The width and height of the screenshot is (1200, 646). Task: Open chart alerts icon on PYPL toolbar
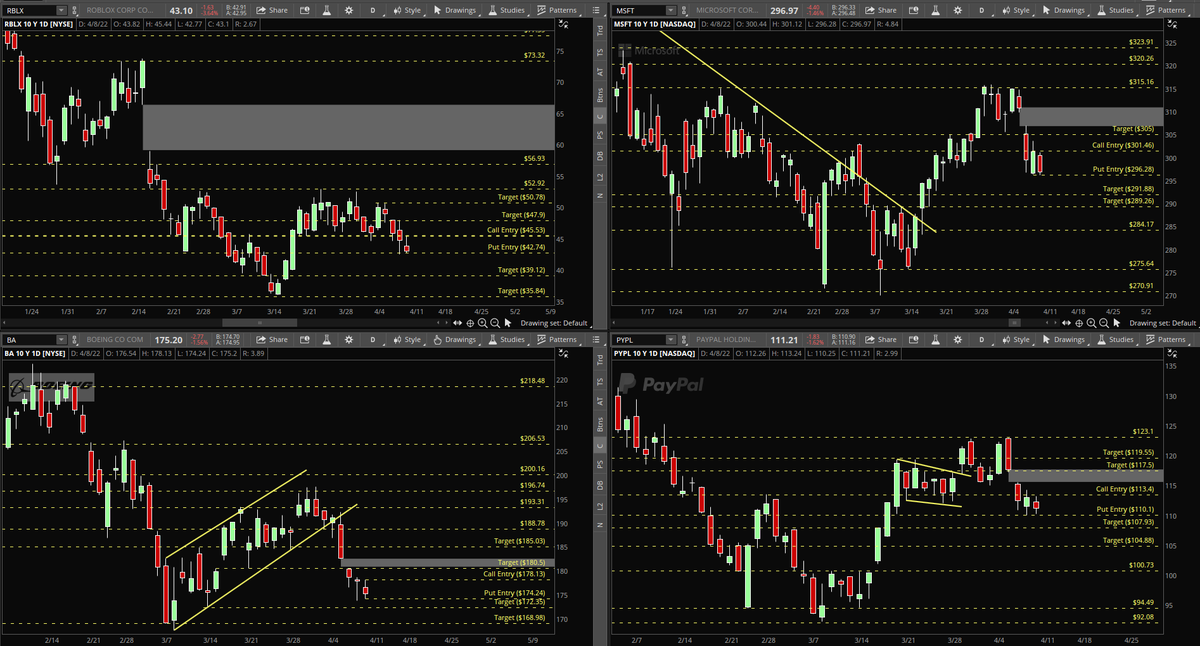(914, 339)
